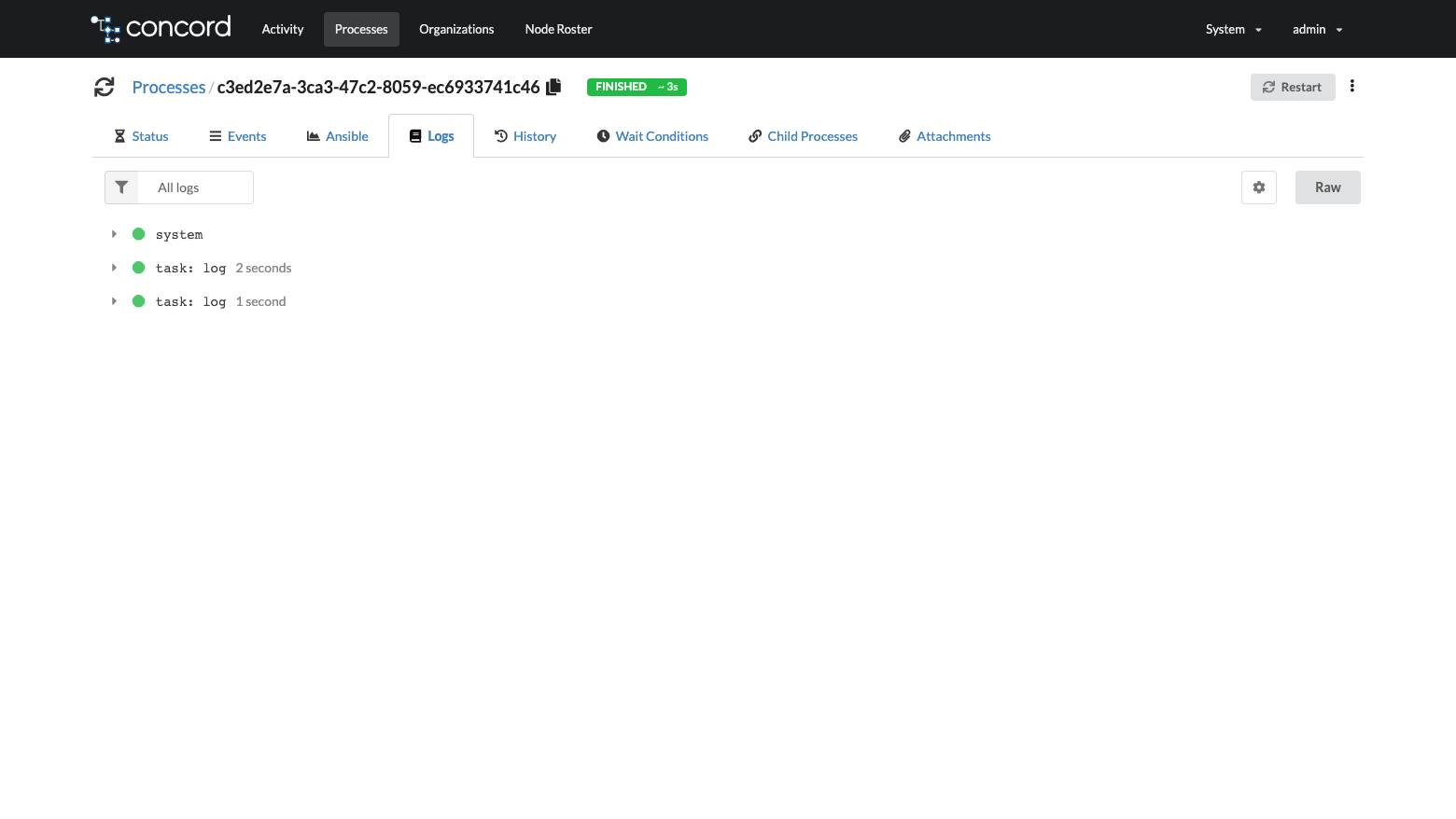The image size is (1456, 819).
Task: Switch to the Events tab
Action: [x=238, y=136]
